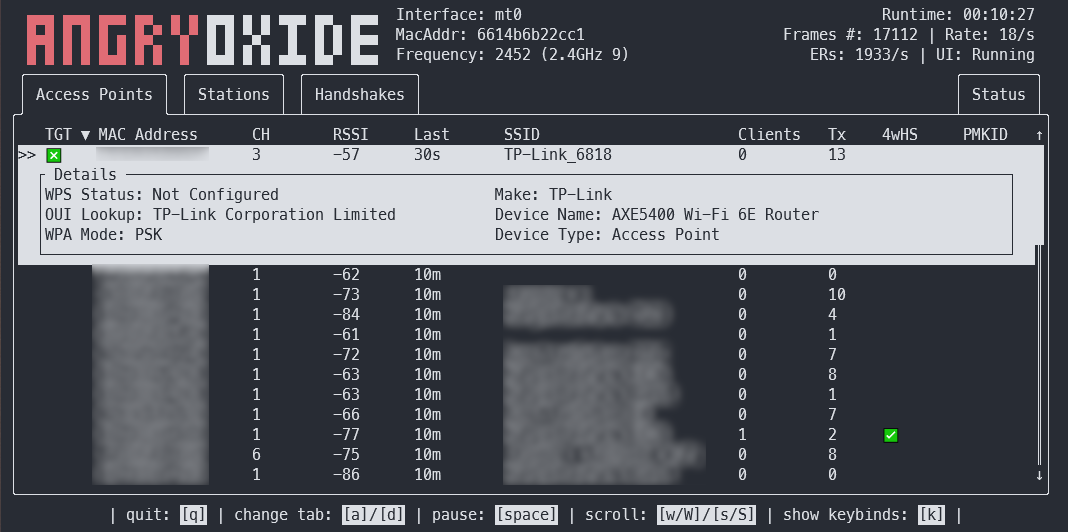The image size is (1068, 532).
Task: Select the row with RSSI -77
Action: click(527, 435)
